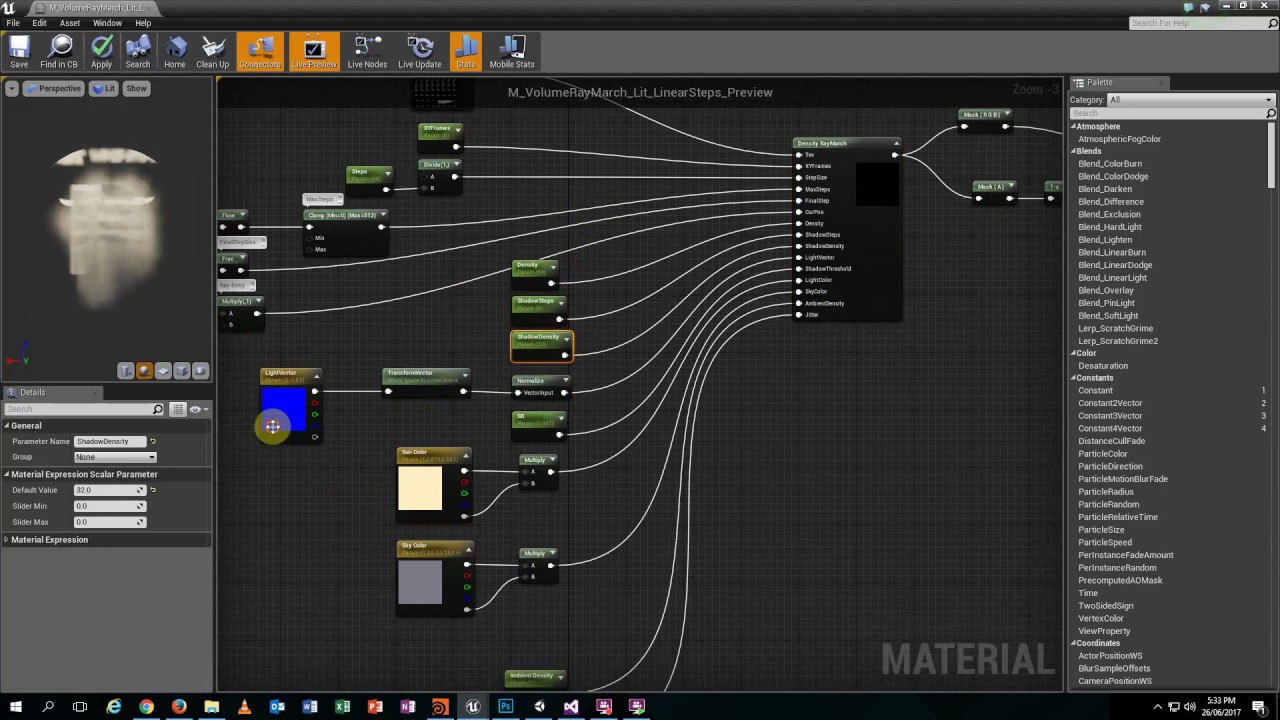The image size is (1280, 720).
Task: Select the Constant3Vector palette entry
Action: pyautogui.click(x=1110, y=416)
